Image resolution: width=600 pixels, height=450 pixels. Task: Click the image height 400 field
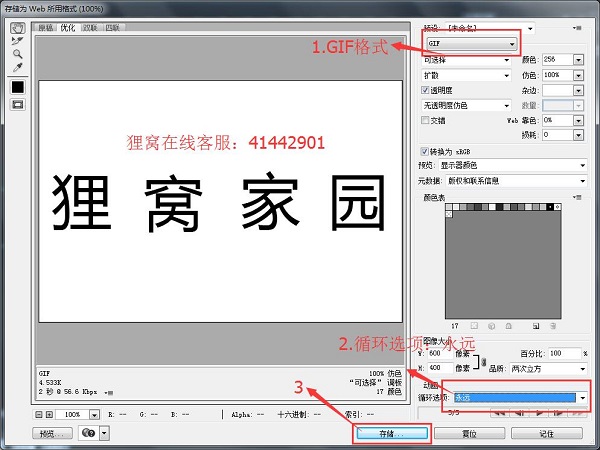tap(440, 368)
